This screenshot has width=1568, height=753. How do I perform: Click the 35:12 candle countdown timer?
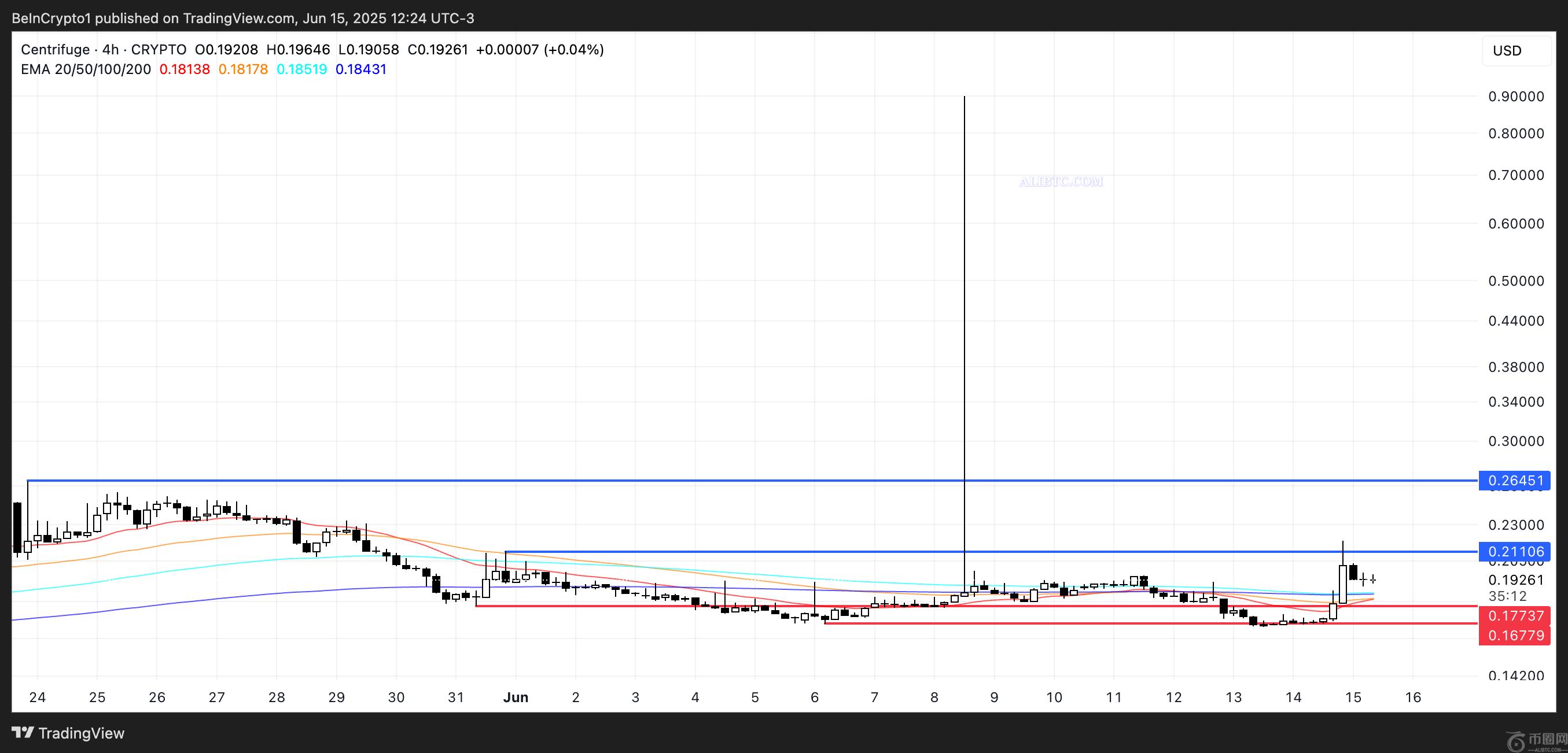[1507, 596]
